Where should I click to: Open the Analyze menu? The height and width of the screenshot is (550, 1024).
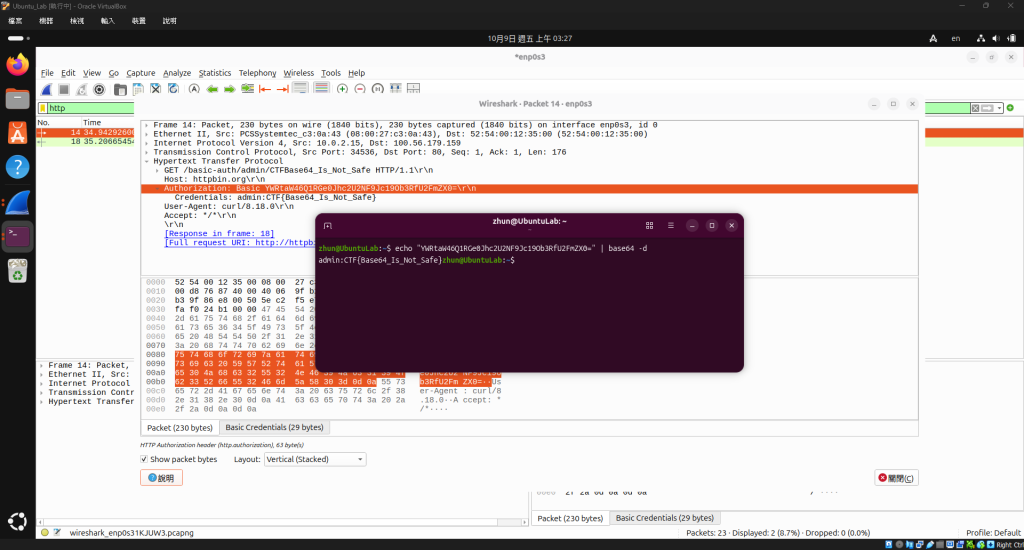coord(177,73)
